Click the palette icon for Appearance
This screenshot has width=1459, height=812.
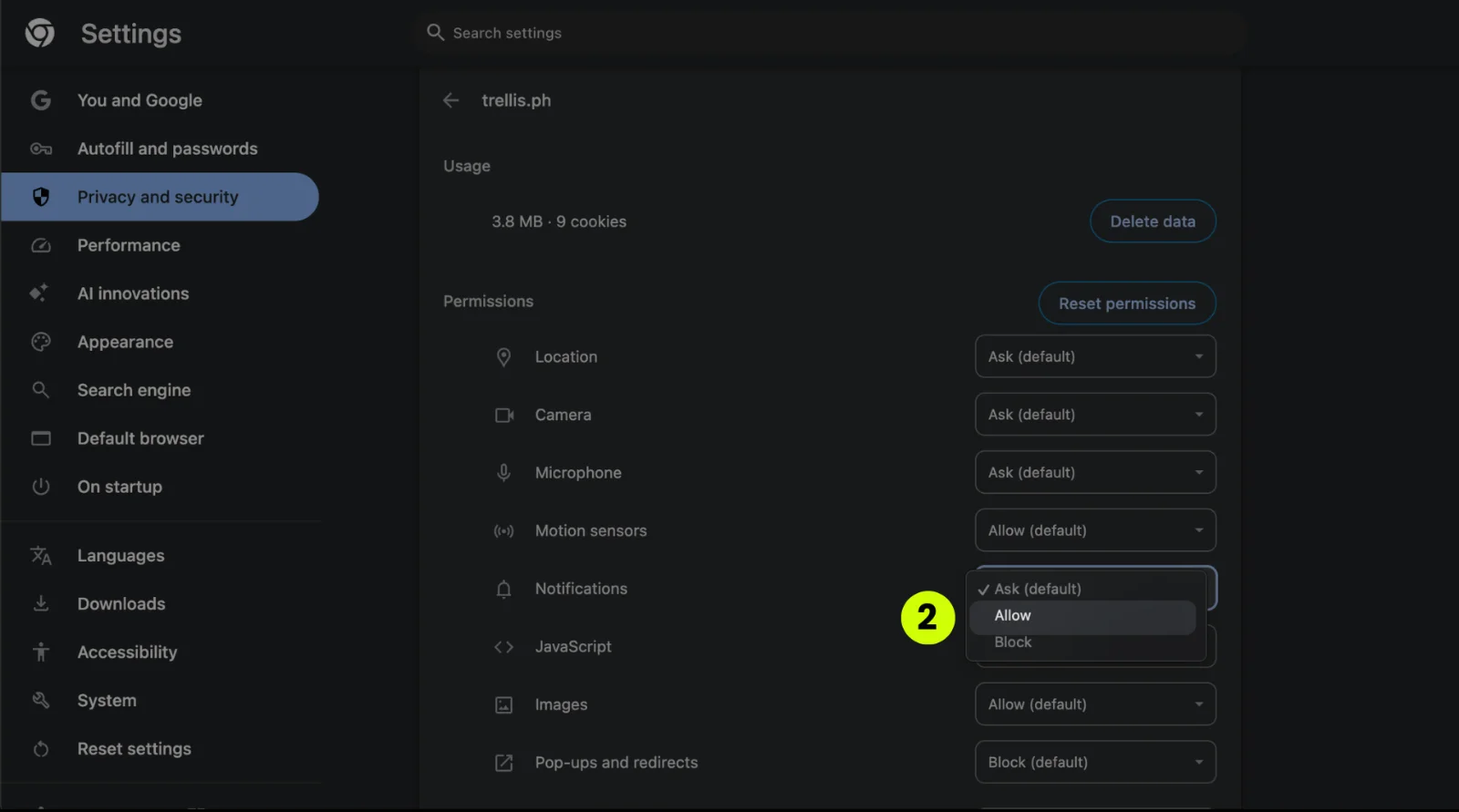tap(41, 342)
